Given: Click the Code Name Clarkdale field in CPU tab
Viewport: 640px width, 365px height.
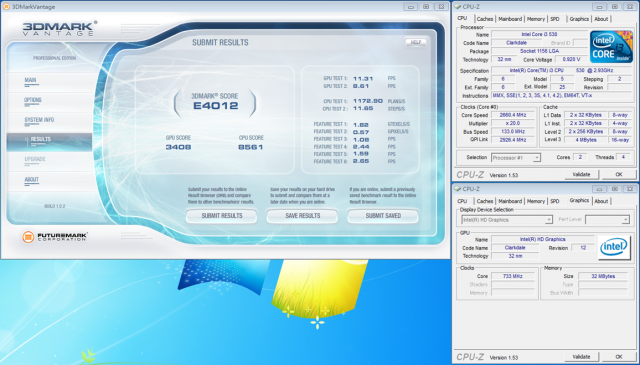Looking at the screenshot, I should click(x=516, y=43).
